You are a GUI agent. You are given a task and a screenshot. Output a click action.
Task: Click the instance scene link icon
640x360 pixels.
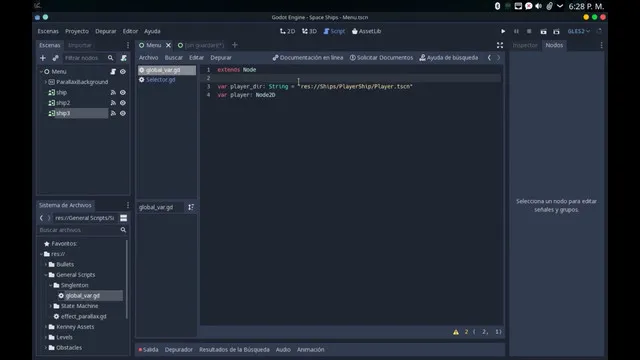pyautogui.click(x=56, y=58)
